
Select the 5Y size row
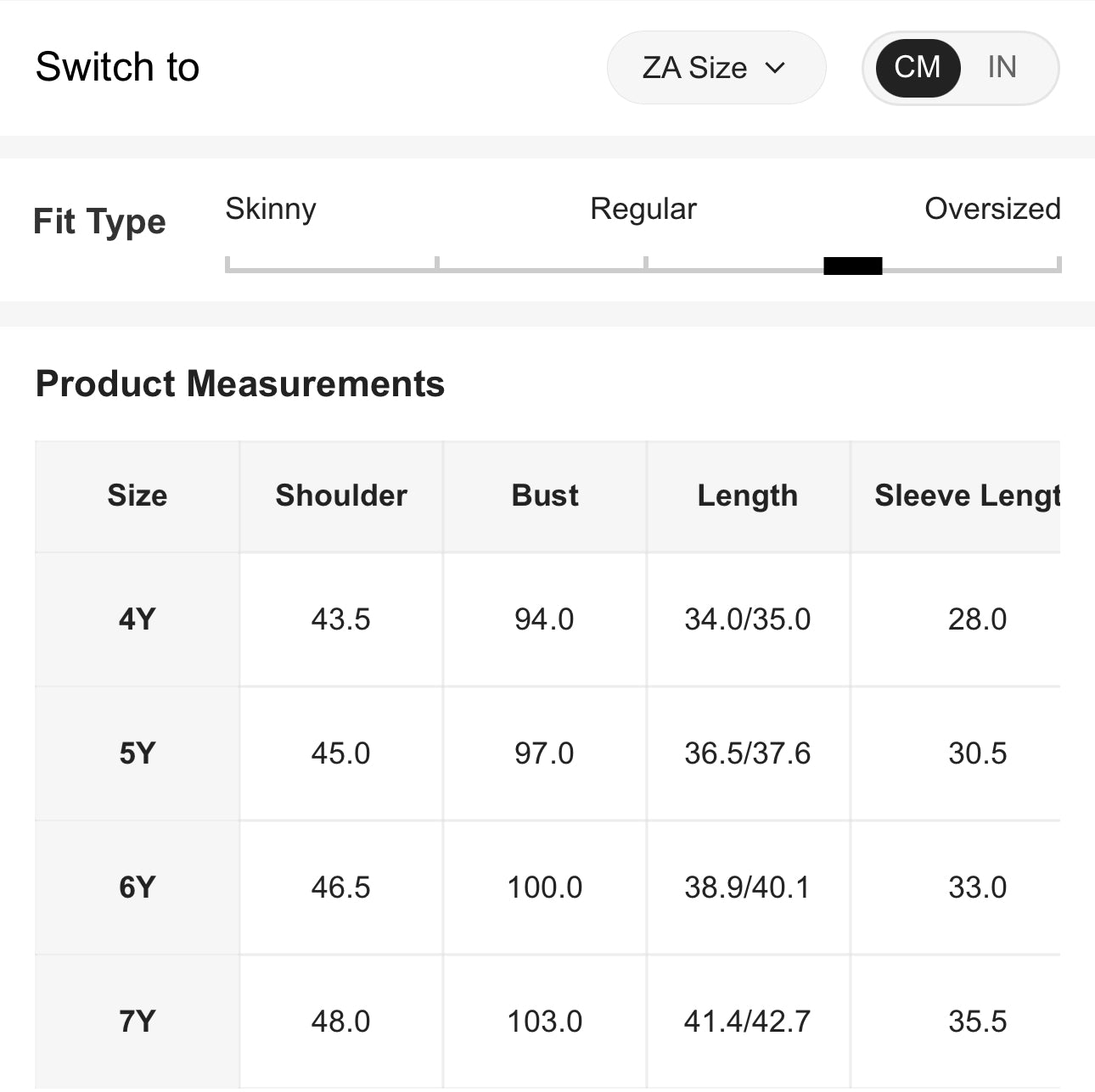137,753
